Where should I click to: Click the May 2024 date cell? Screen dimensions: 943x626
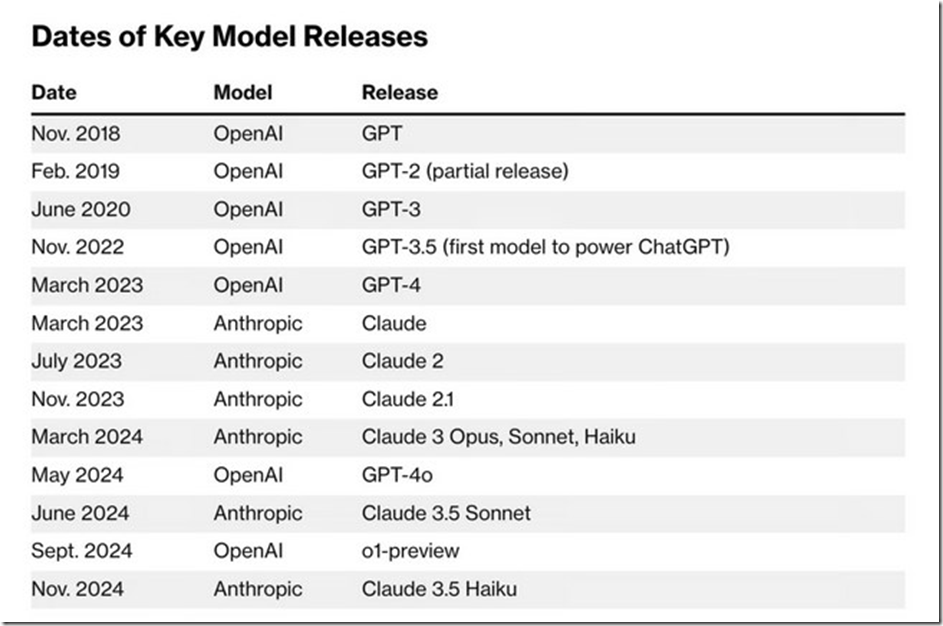[77, 475]
